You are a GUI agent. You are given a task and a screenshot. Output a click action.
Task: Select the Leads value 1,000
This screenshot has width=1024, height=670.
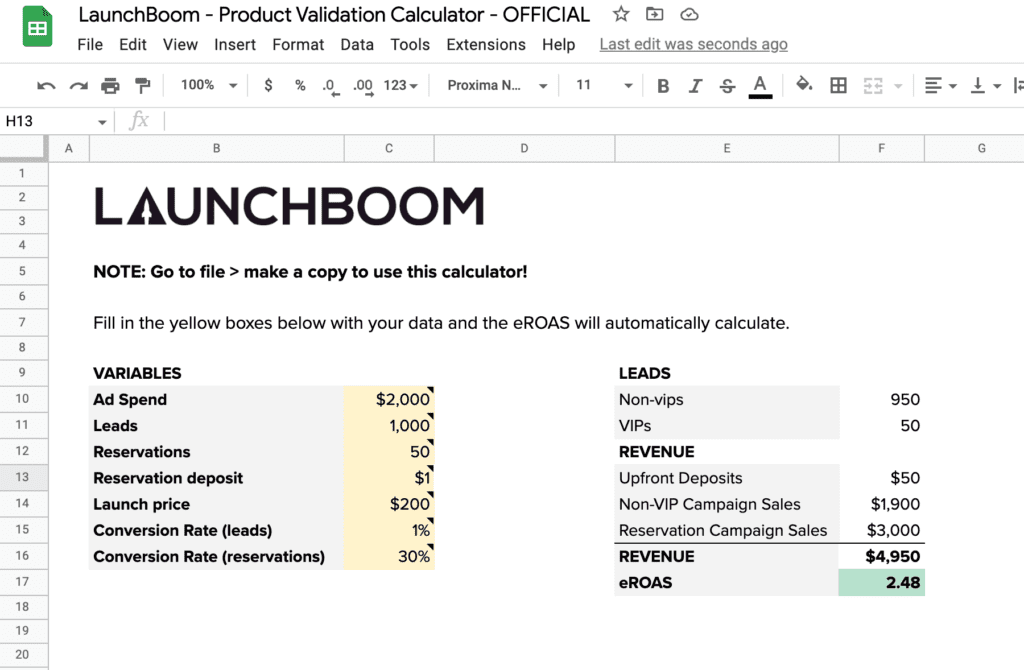coord(389,425)
